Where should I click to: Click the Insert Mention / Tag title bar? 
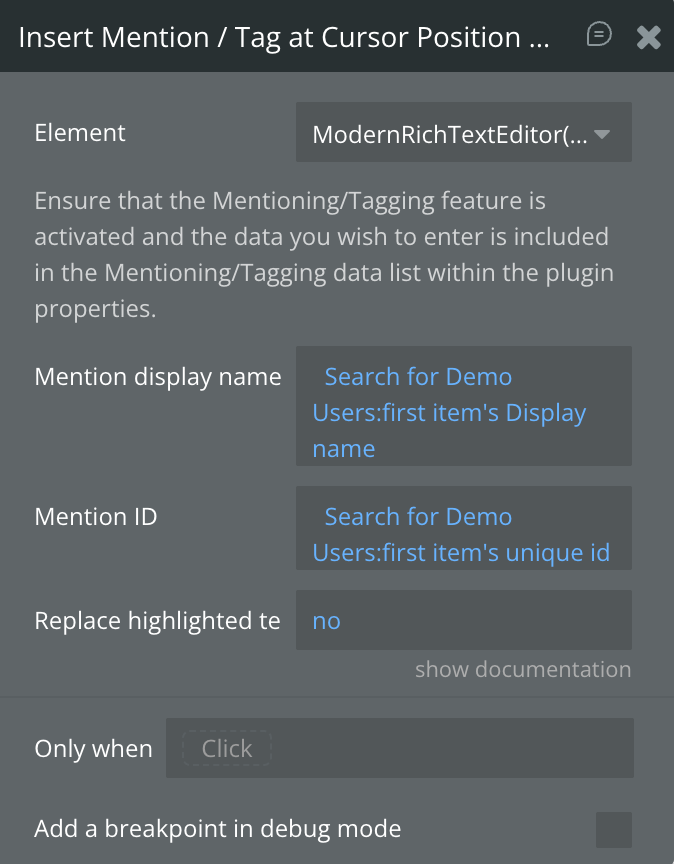[x=285, y=37]
